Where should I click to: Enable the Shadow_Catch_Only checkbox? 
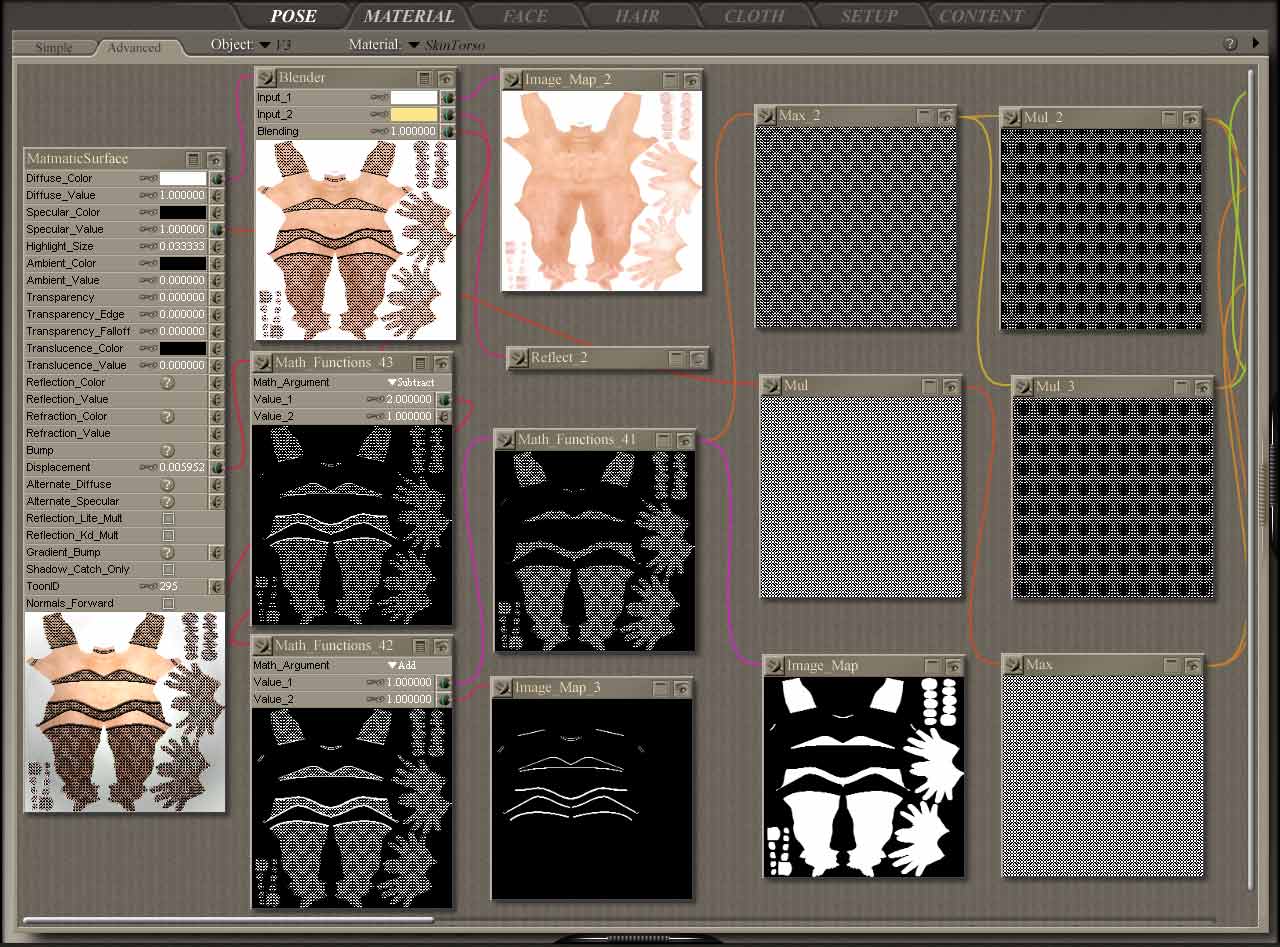pos(168,570)
